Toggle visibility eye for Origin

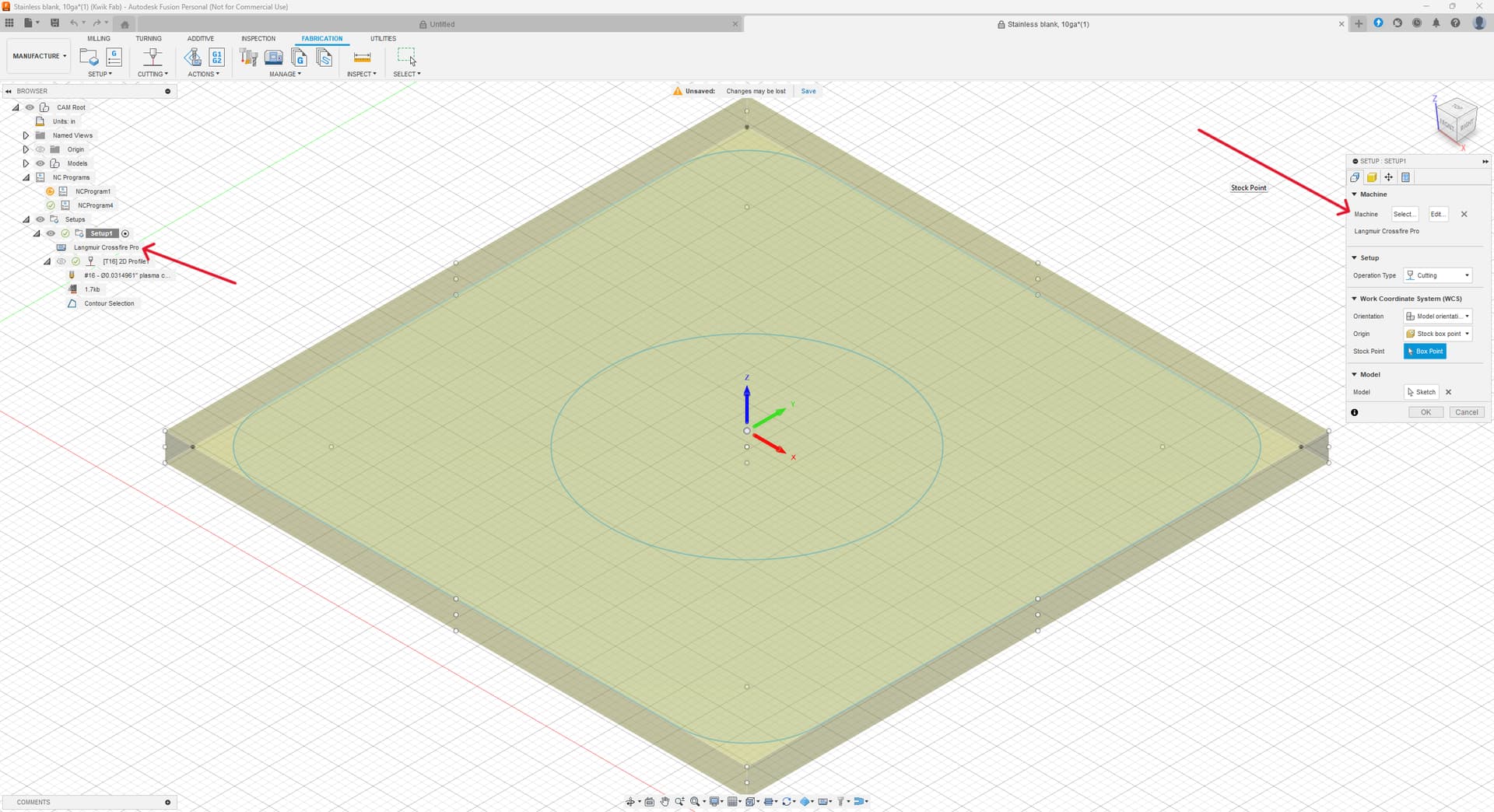[x=40, y=149]
